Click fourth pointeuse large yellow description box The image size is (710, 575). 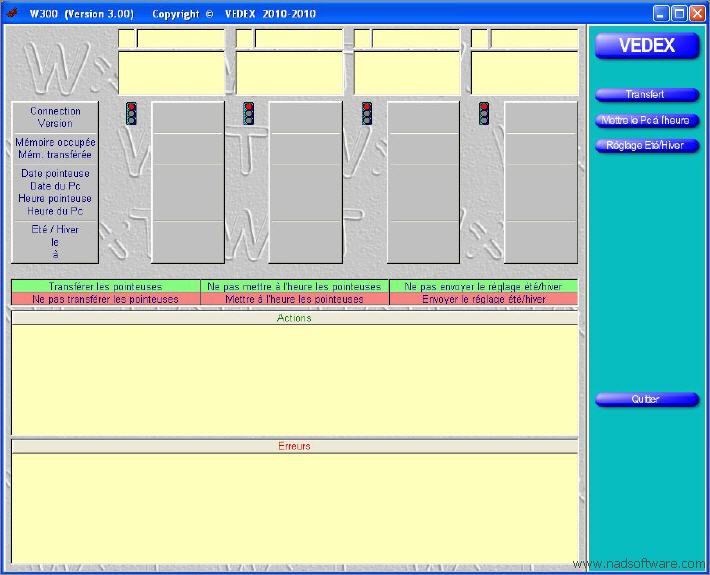tap(525, 73)
